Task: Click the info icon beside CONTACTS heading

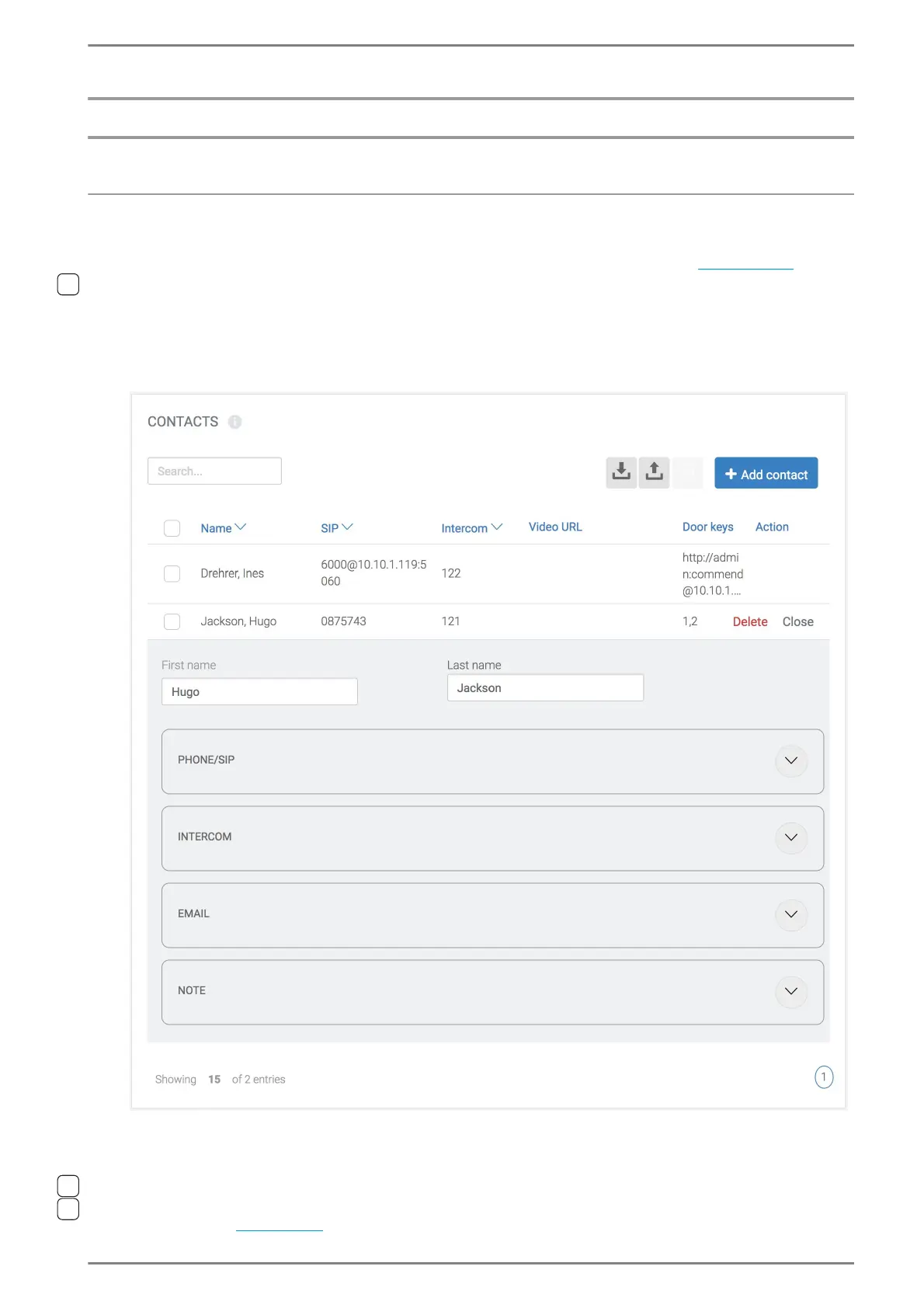Action: (x=234, y=422)
